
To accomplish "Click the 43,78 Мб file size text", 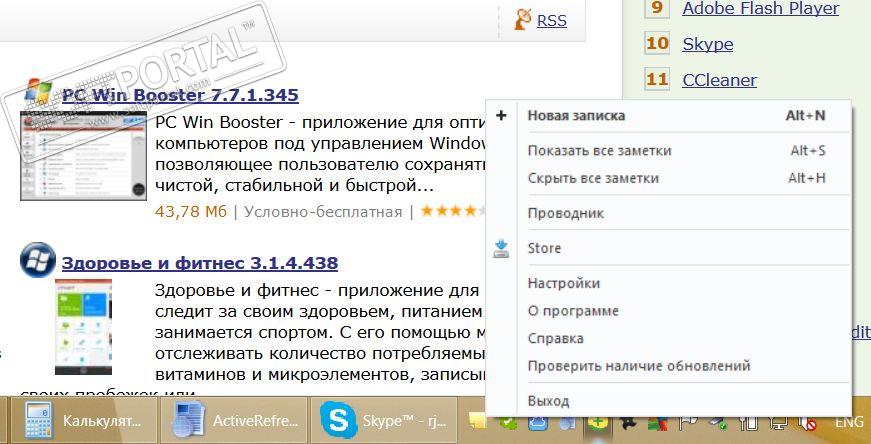I will [189, 212].
